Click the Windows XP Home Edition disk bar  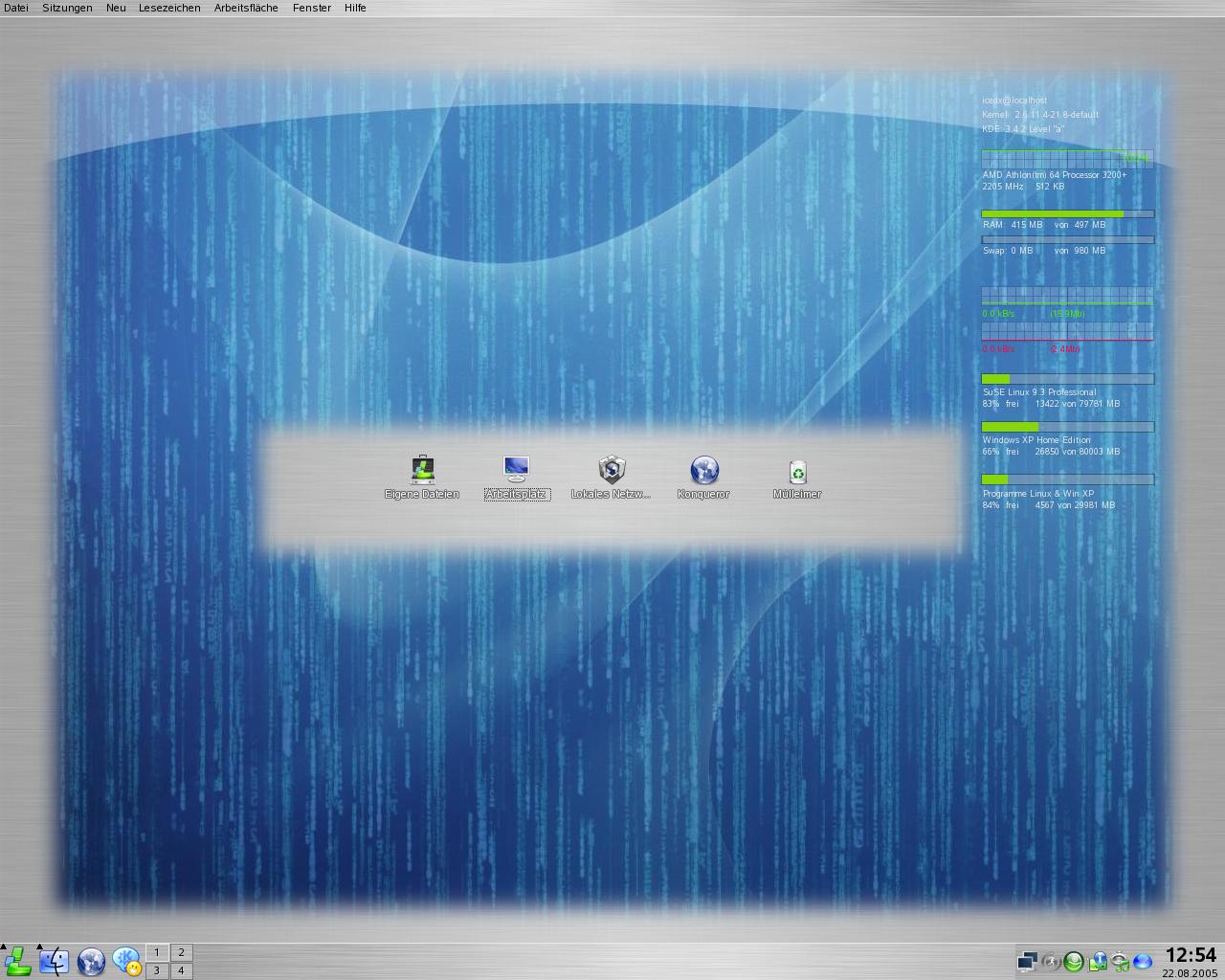(x=1067, y=427)
